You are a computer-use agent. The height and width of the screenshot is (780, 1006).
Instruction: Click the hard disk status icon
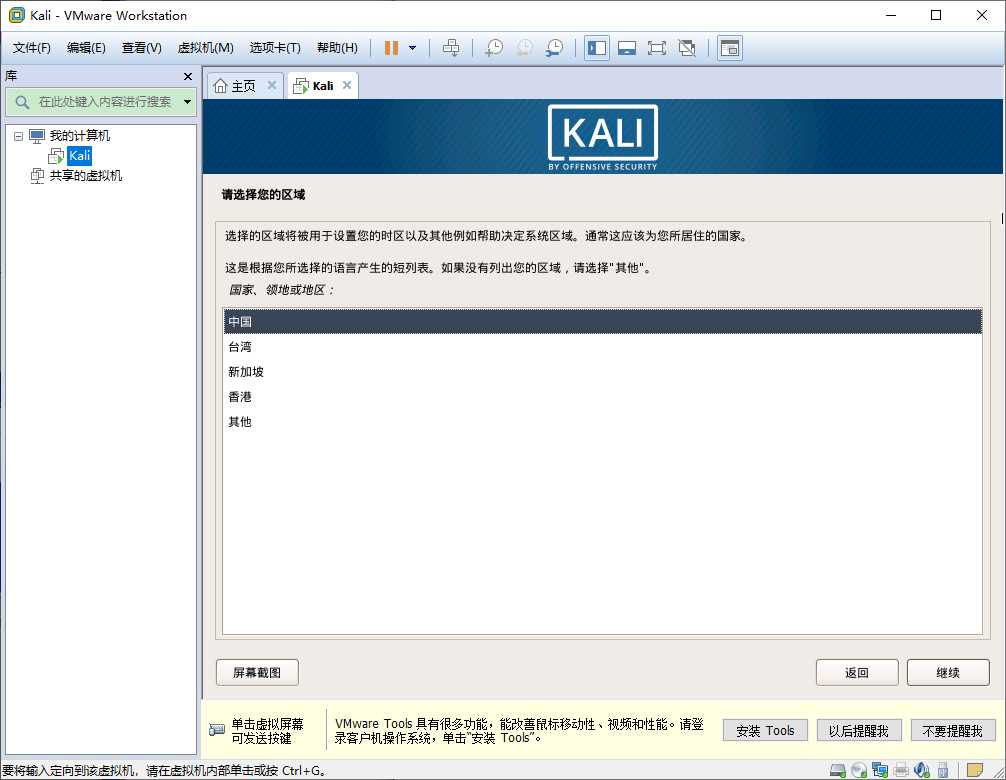point(837,770)
